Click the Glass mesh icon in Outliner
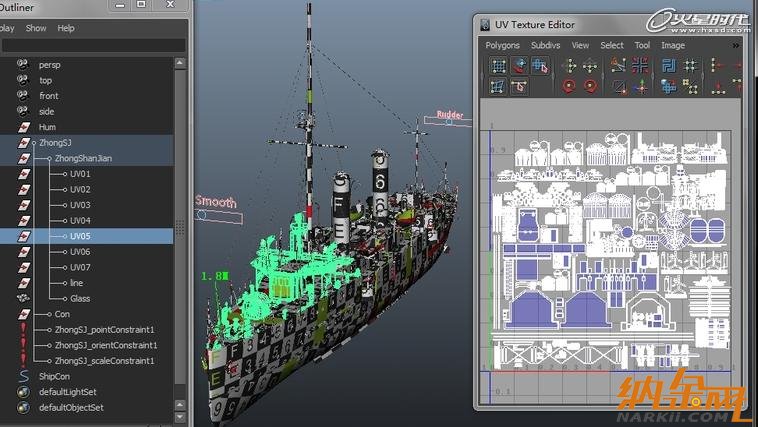The image size is (758, 427). click(x=22, y=298)
